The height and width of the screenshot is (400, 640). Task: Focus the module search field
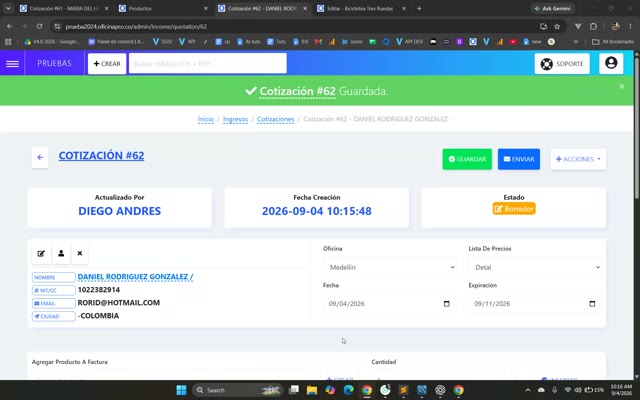coord(208,64)
